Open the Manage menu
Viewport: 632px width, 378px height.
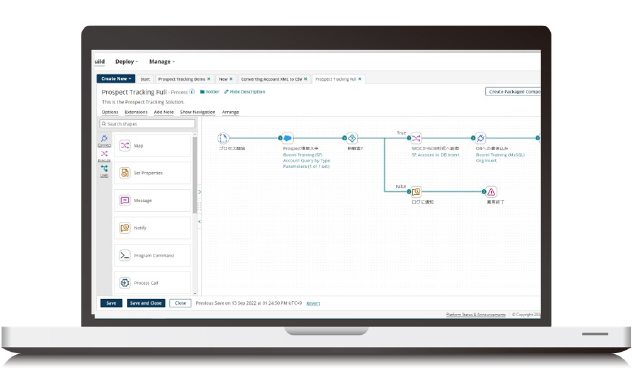162,62
